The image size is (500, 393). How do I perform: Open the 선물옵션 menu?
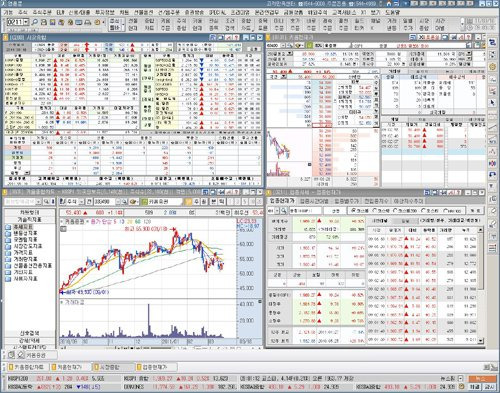click(x=143, y=12)
